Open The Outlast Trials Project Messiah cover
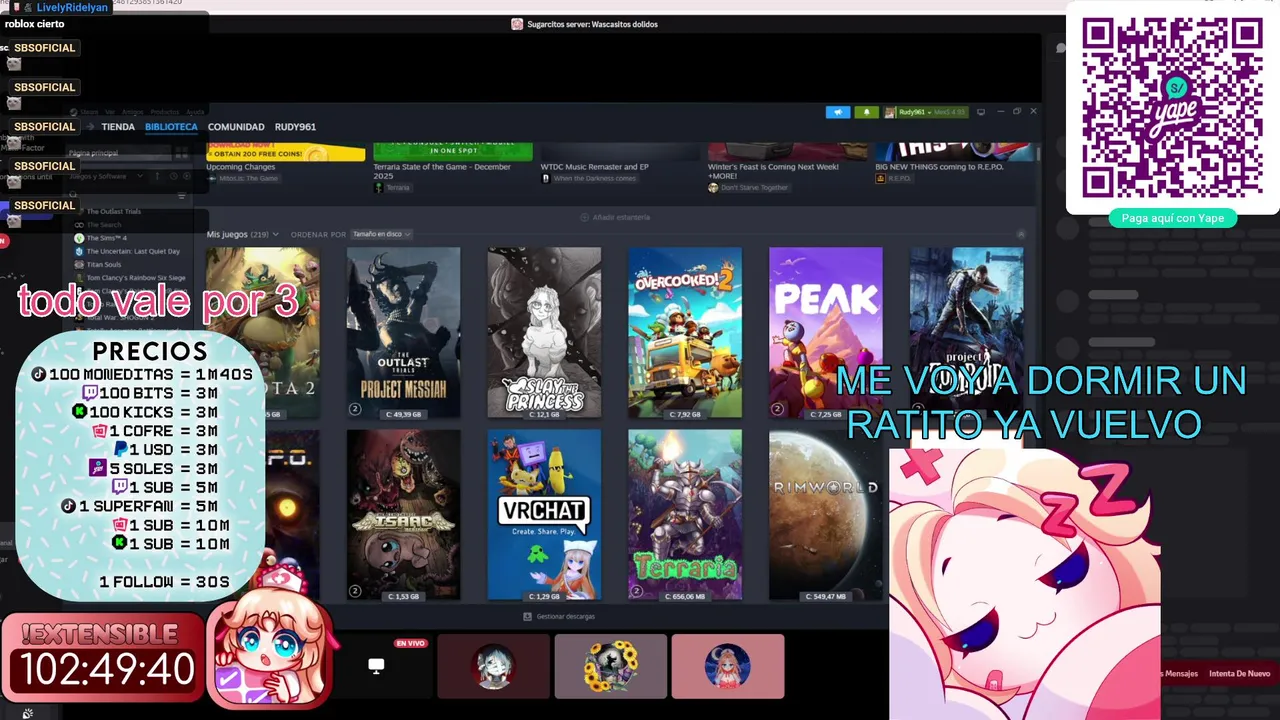 point(403,333)
